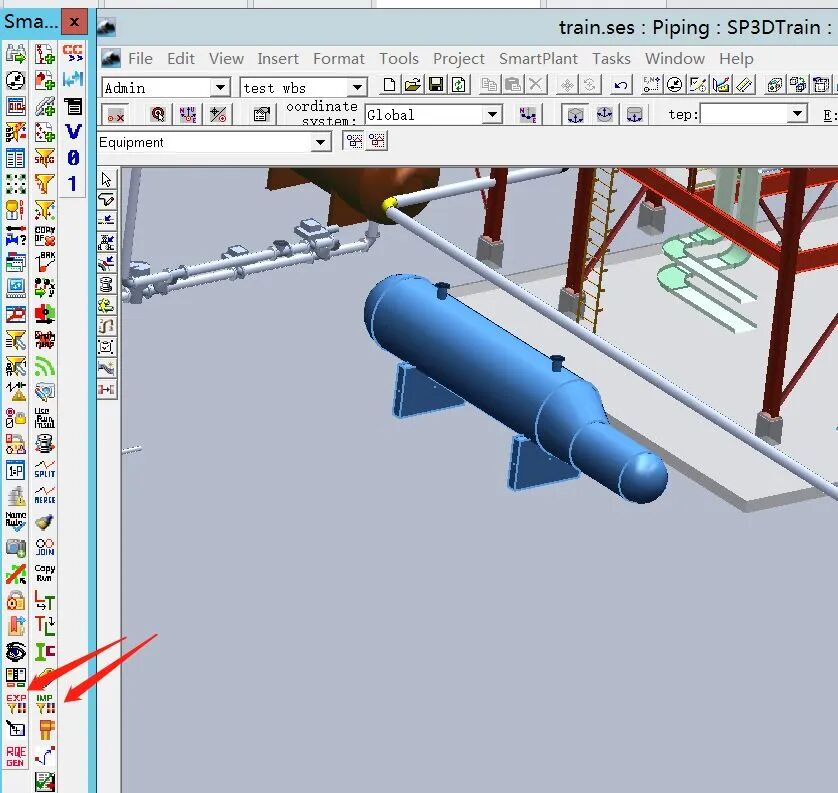This screenshot has height=793, width=838.
Task: Click the camera snapshot icon in sidebar
Action: [16, 547]
